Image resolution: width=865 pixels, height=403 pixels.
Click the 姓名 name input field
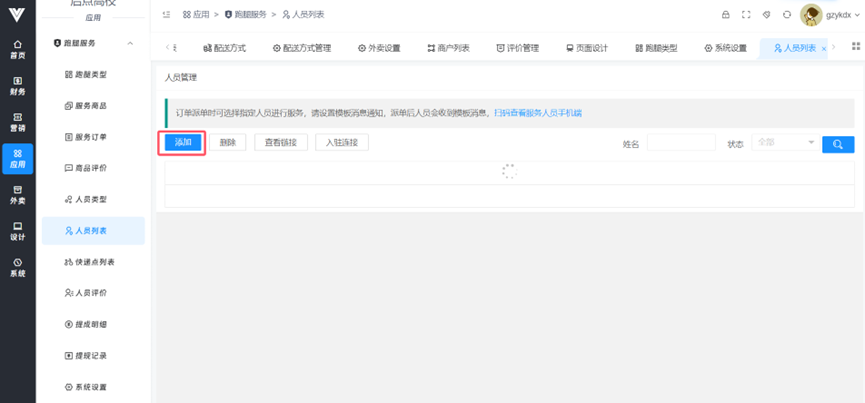(680, 143)
